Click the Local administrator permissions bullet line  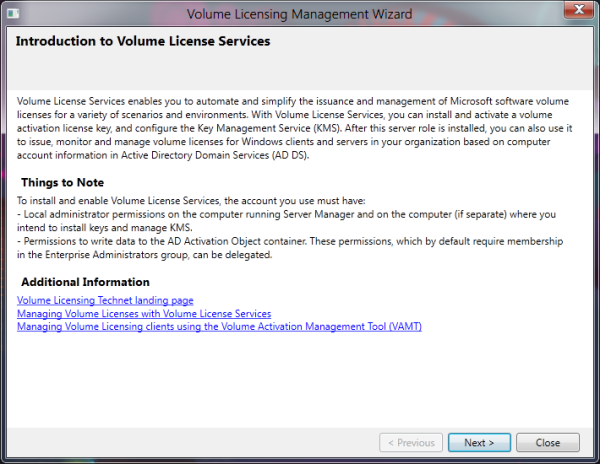pos(286,221)
